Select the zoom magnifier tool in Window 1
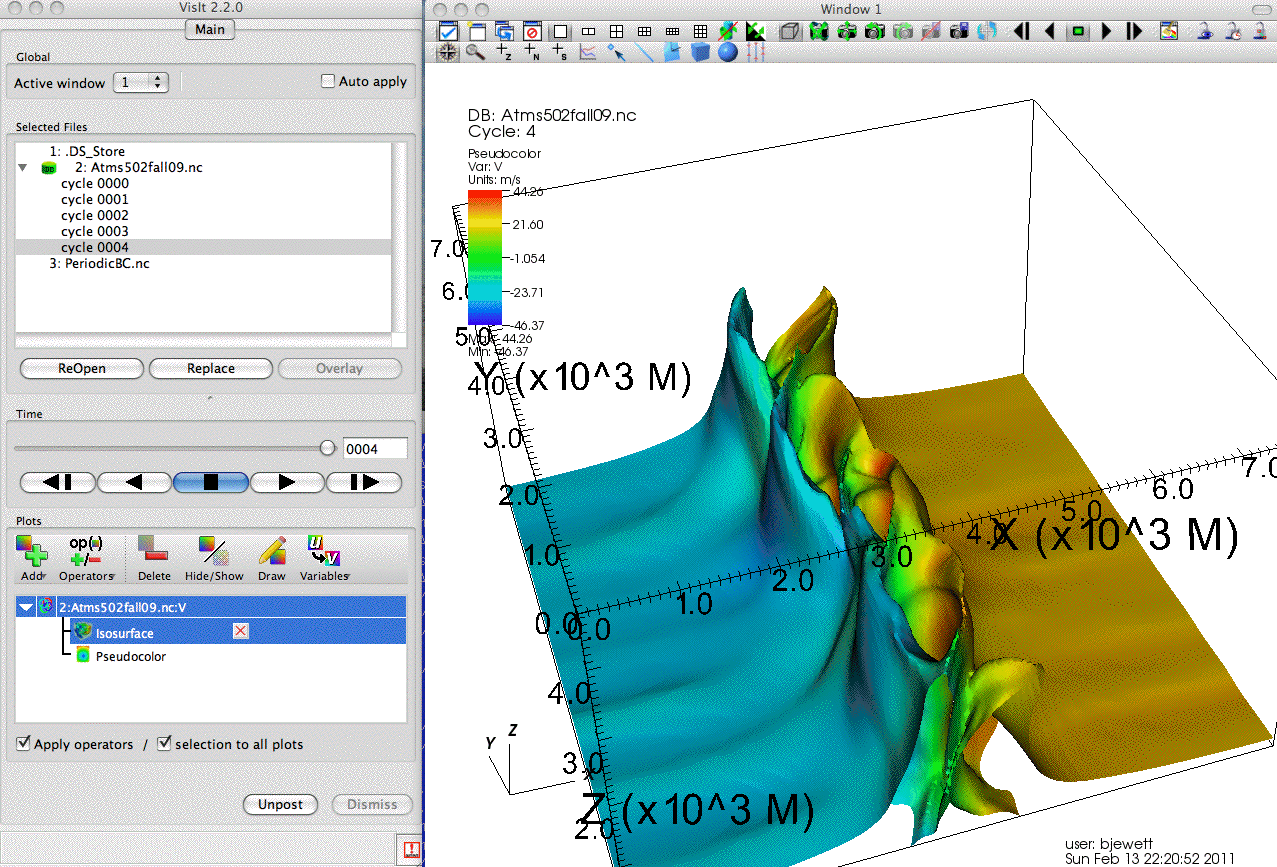This screenshot has width=1277, height=867. 475,52
